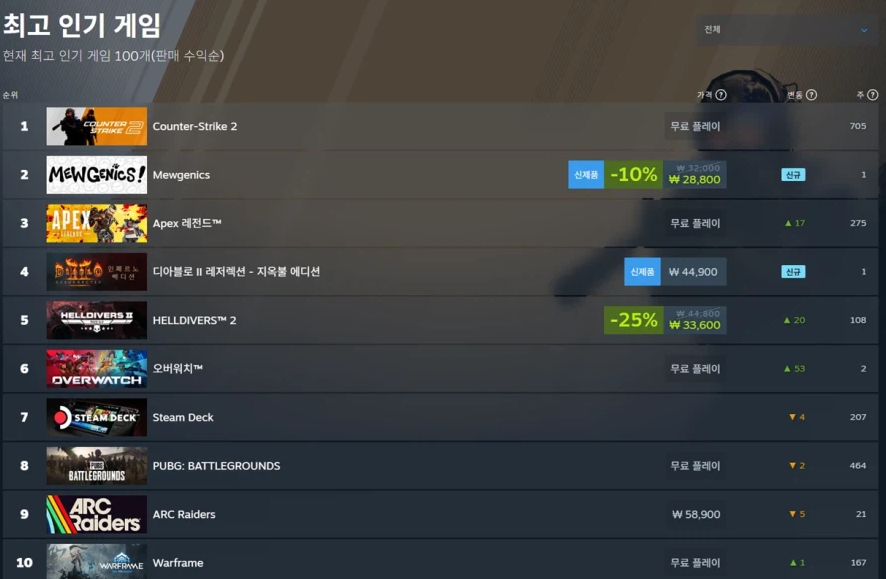Click the -10% discount badge on Mewgenics

(633, 175)
